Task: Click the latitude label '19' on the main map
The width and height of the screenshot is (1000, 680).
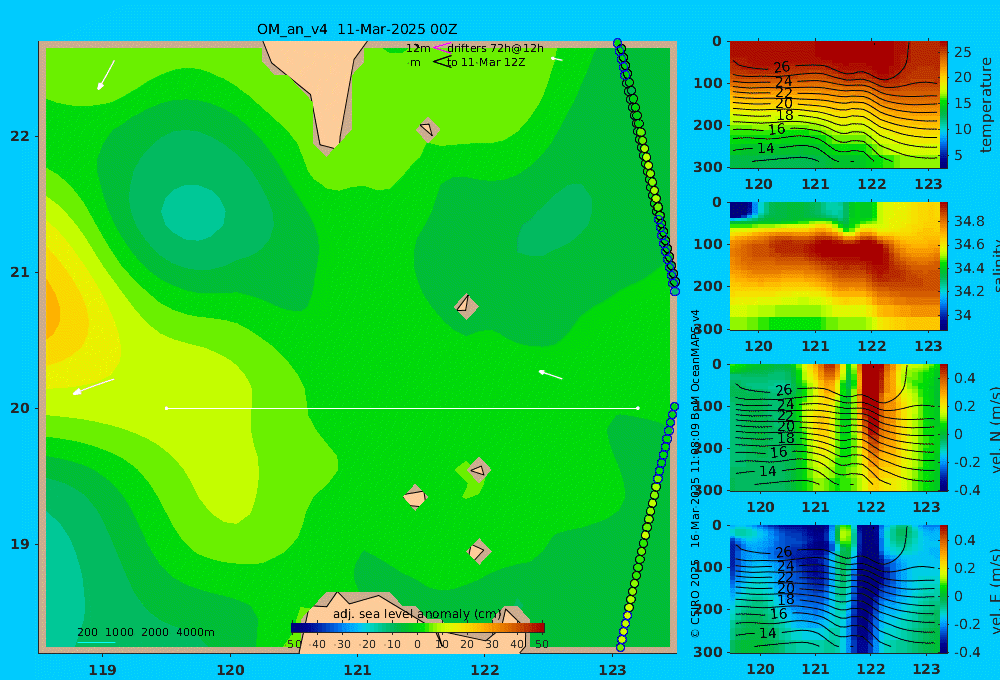Action: pos(20,544)
